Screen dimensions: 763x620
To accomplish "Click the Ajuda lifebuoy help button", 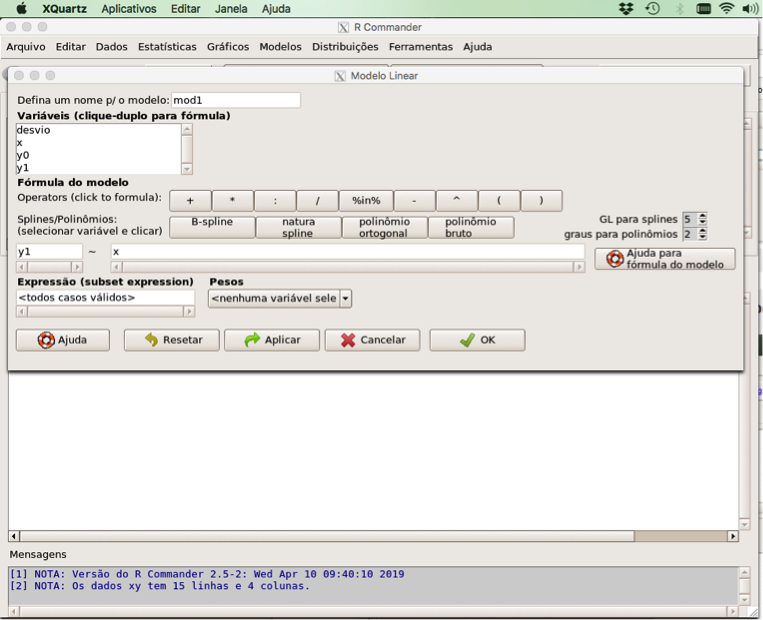I will point(62,340).
